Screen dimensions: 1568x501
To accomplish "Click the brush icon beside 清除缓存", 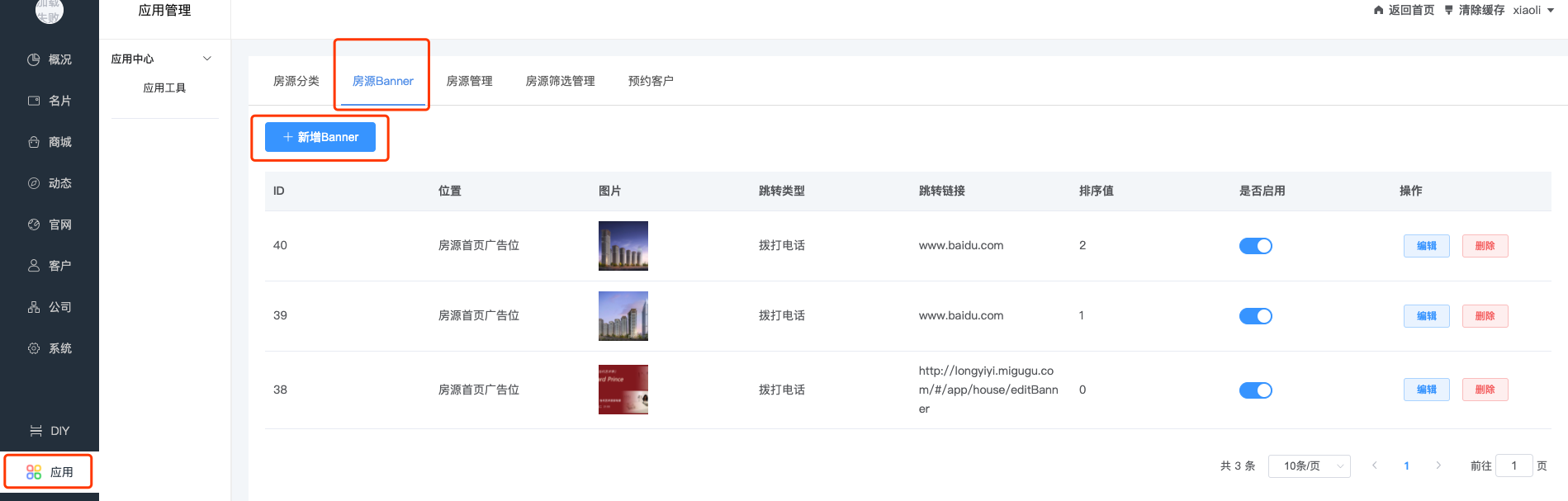I will click(1448, 10).
